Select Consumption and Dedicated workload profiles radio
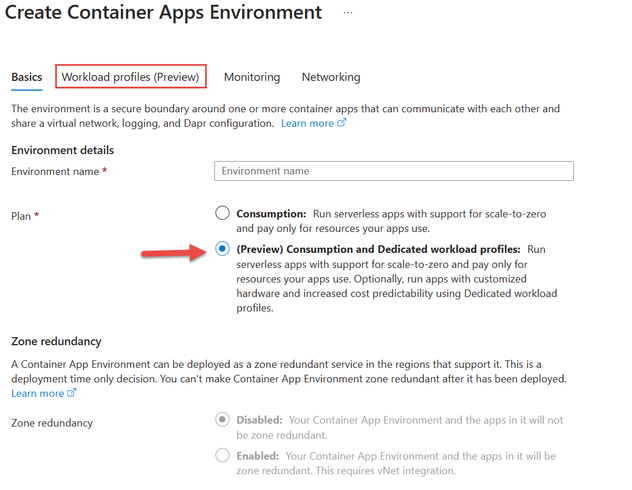632x490 pixels. [x=222, y=249]
